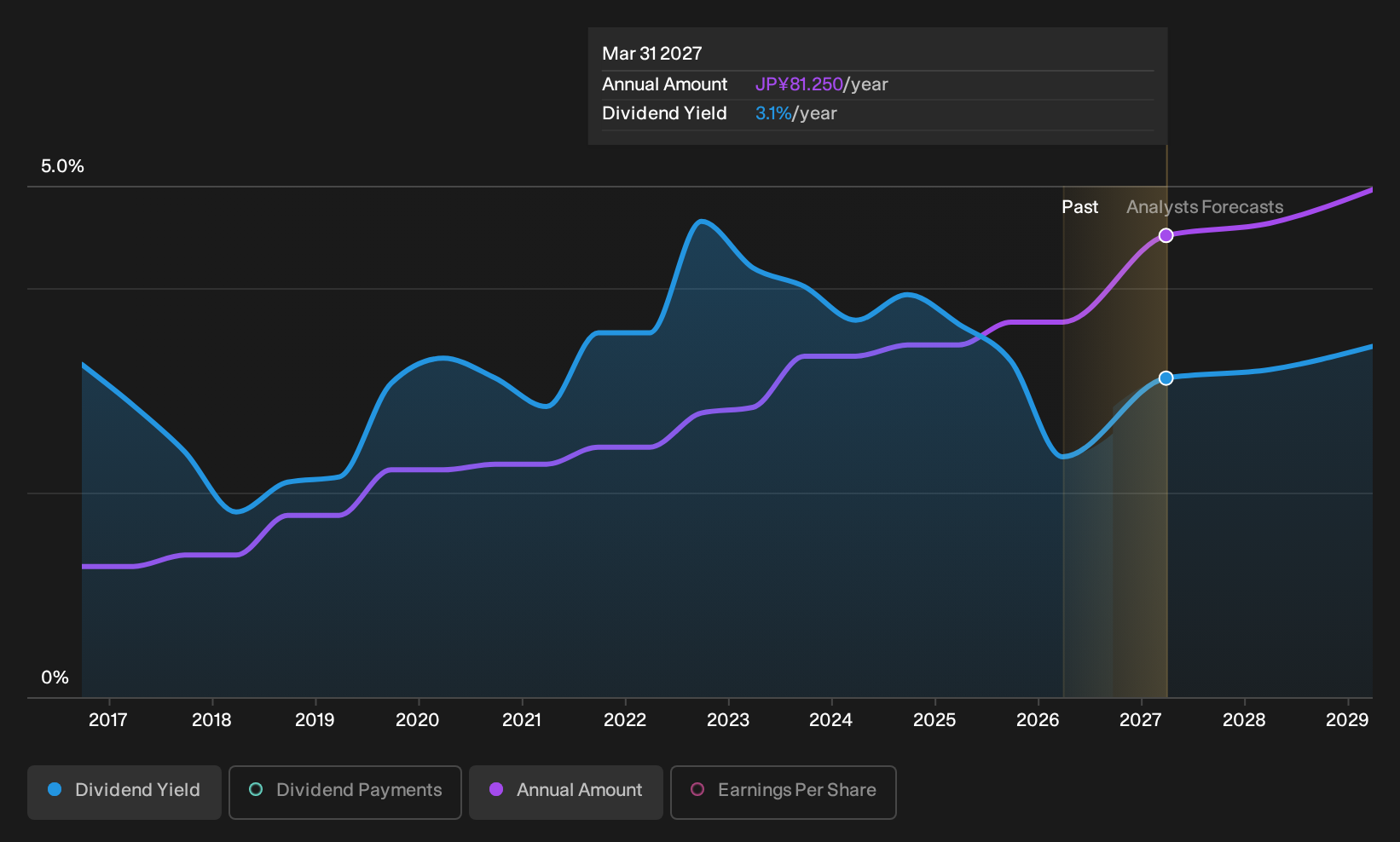This screenshot has height=842, width=1400.
Task: Click the JP¥81.250 annual amount value
Action: pos(799,84)
